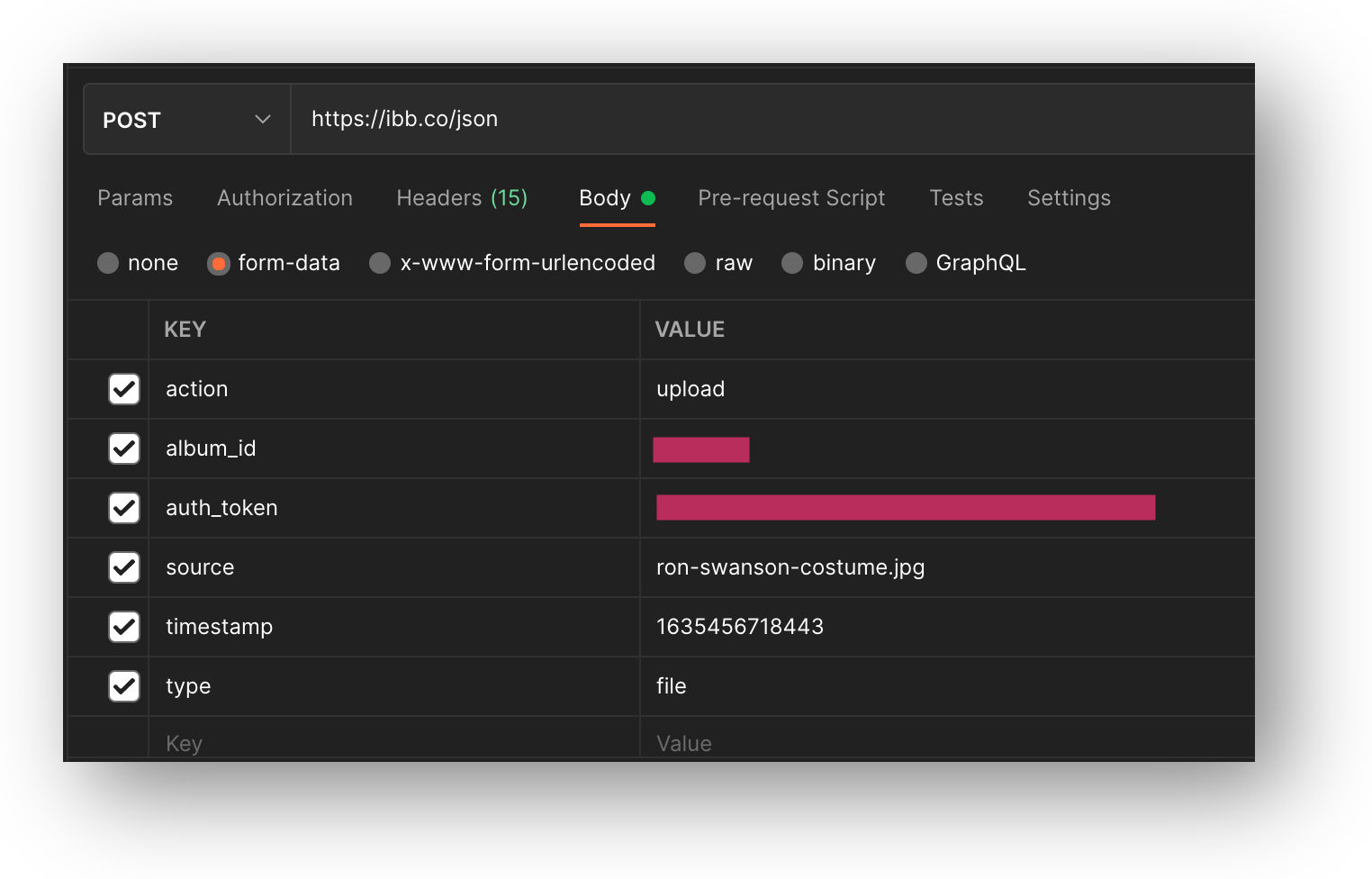Screen dimensions: 1372x879
Task: Open the Headers (15) tab
Action: tap(462, 198)
